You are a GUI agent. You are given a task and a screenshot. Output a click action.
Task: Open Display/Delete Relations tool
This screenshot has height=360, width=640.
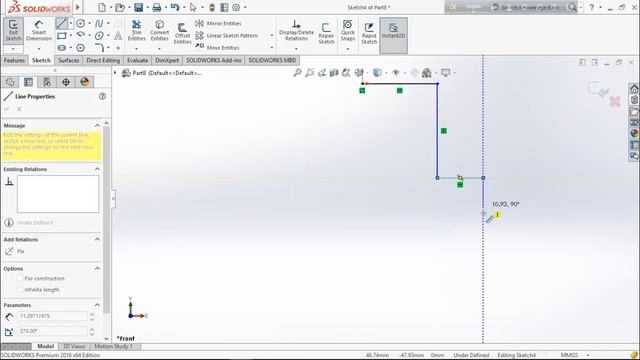pos(296,31)
